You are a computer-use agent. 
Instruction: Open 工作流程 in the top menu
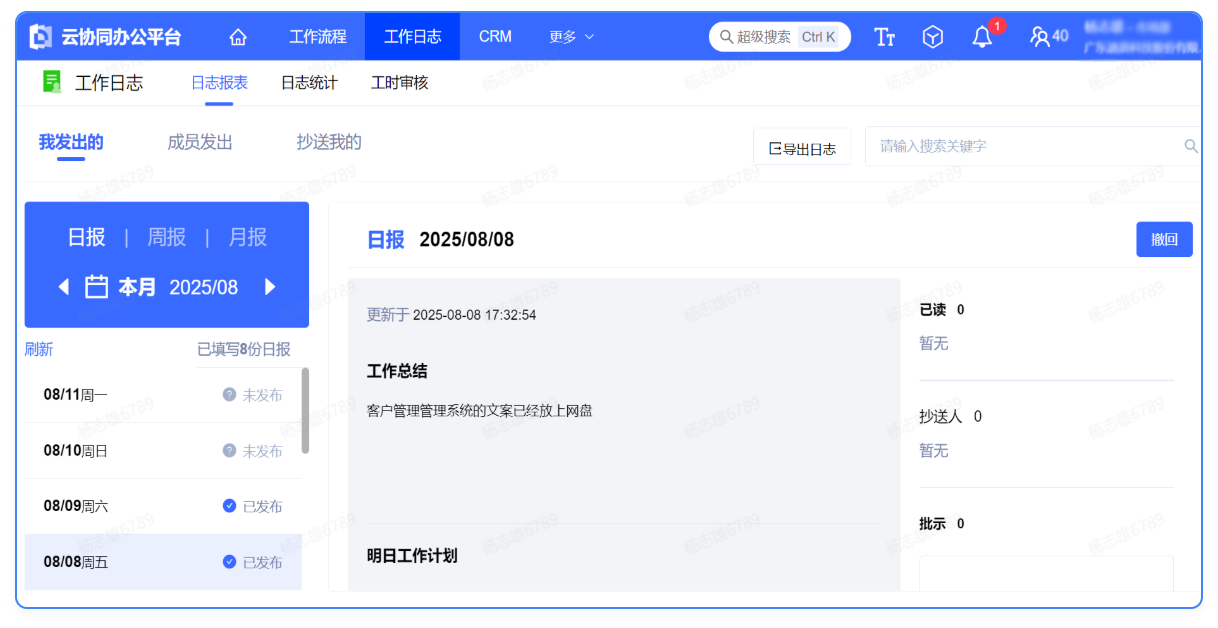click(x=318, y=37)
